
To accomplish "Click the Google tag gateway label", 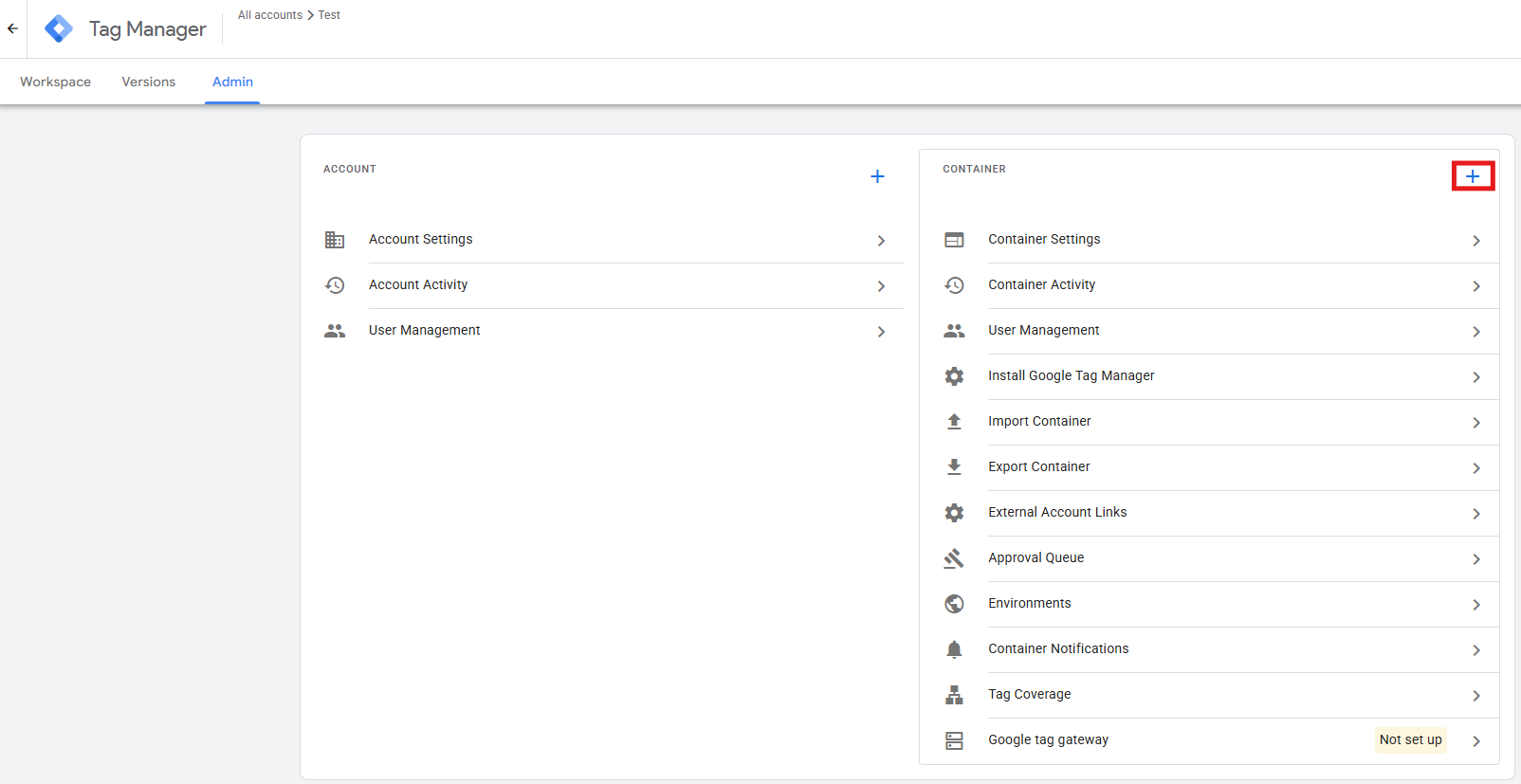I will 1048,739.
